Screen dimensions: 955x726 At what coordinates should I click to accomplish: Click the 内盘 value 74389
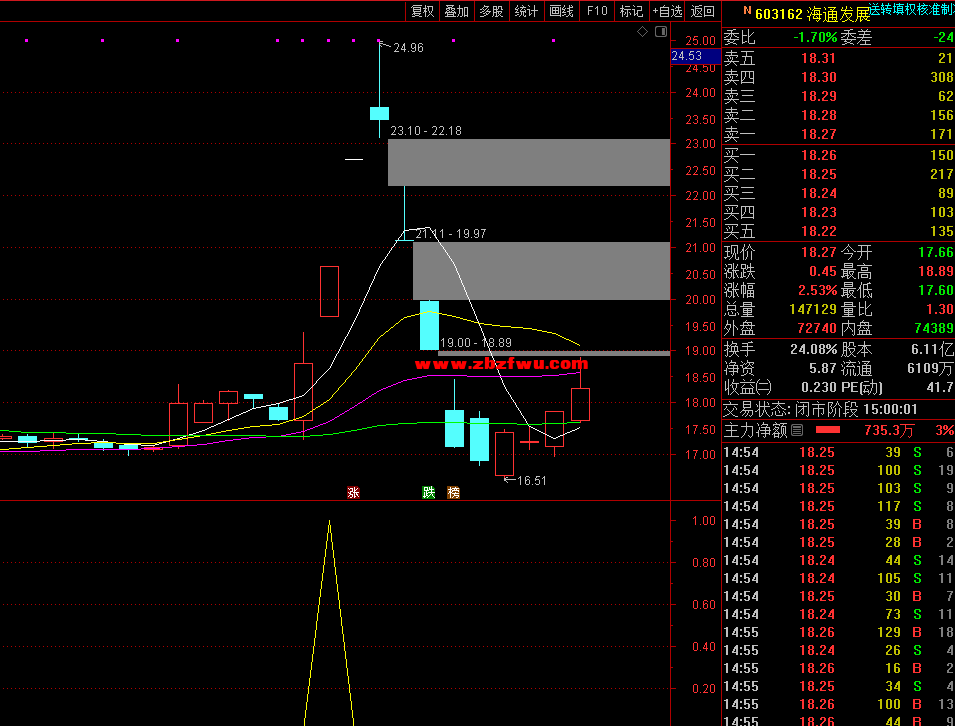934,328
